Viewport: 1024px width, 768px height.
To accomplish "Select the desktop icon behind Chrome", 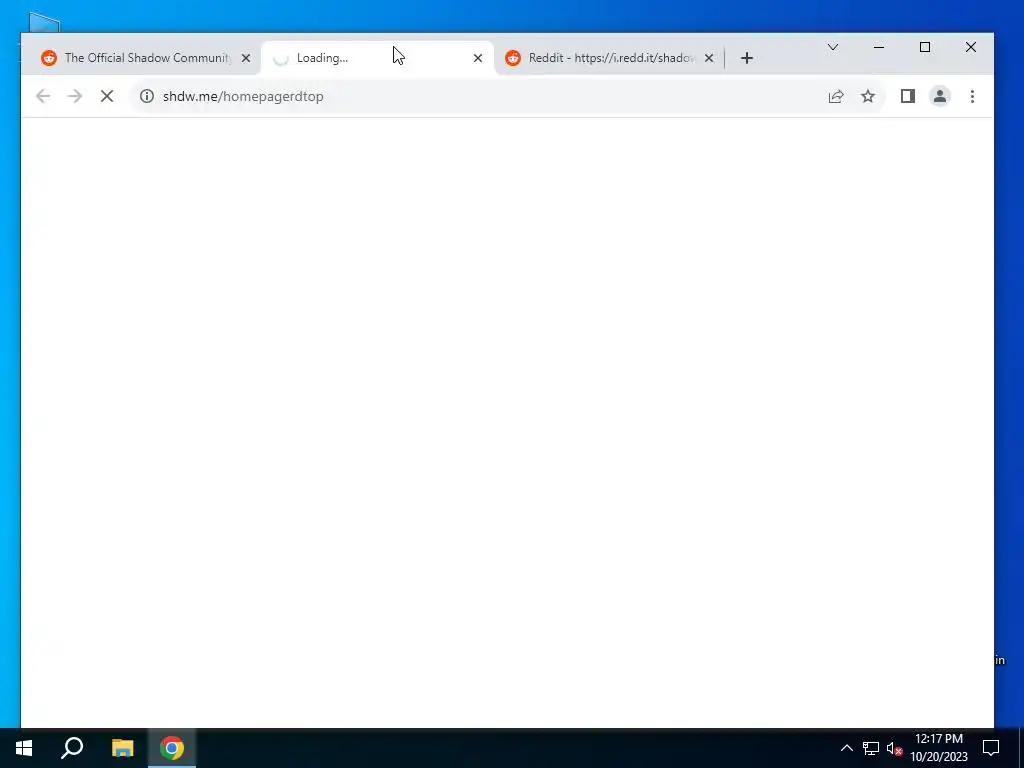I will tap(44, 22).
